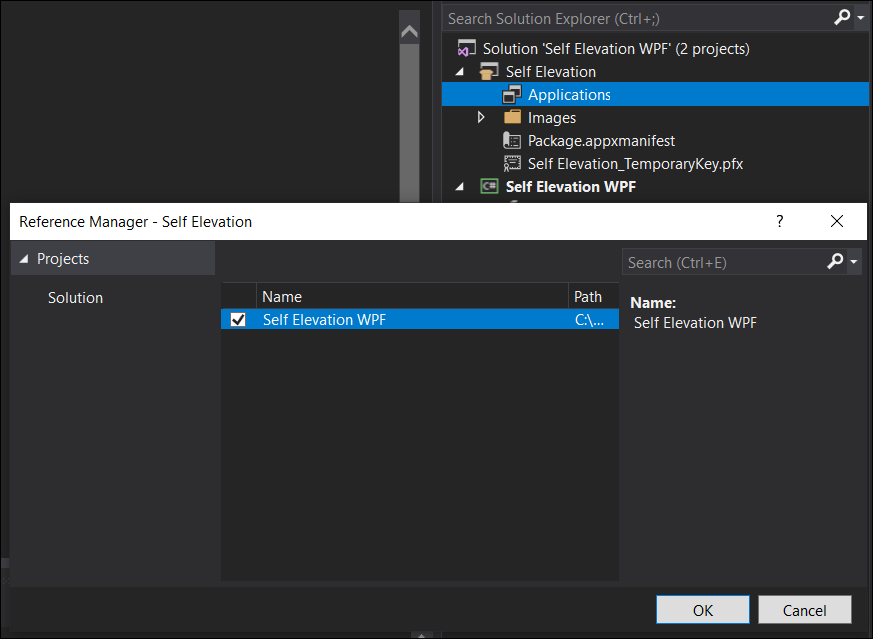Select the Self Elevation project label
The image size is (873, 639).
551,72
